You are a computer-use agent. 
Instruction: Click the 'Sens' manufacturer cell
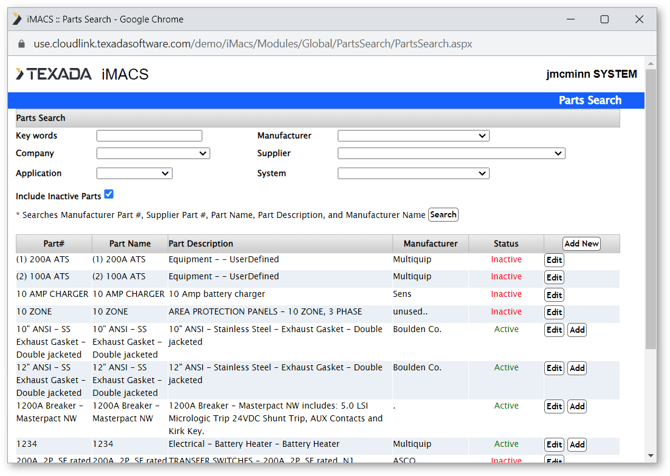402,294
